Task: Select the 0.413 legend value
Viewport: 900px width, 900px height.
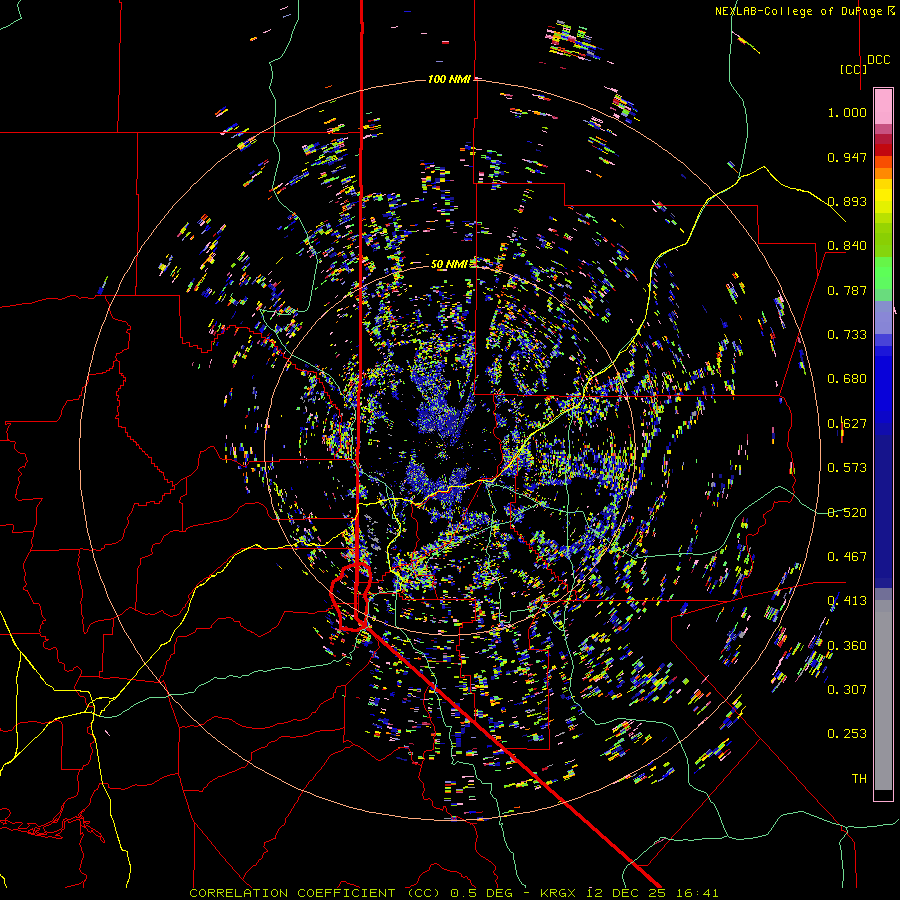Action: pyautogui.click(x=847, y=601)
